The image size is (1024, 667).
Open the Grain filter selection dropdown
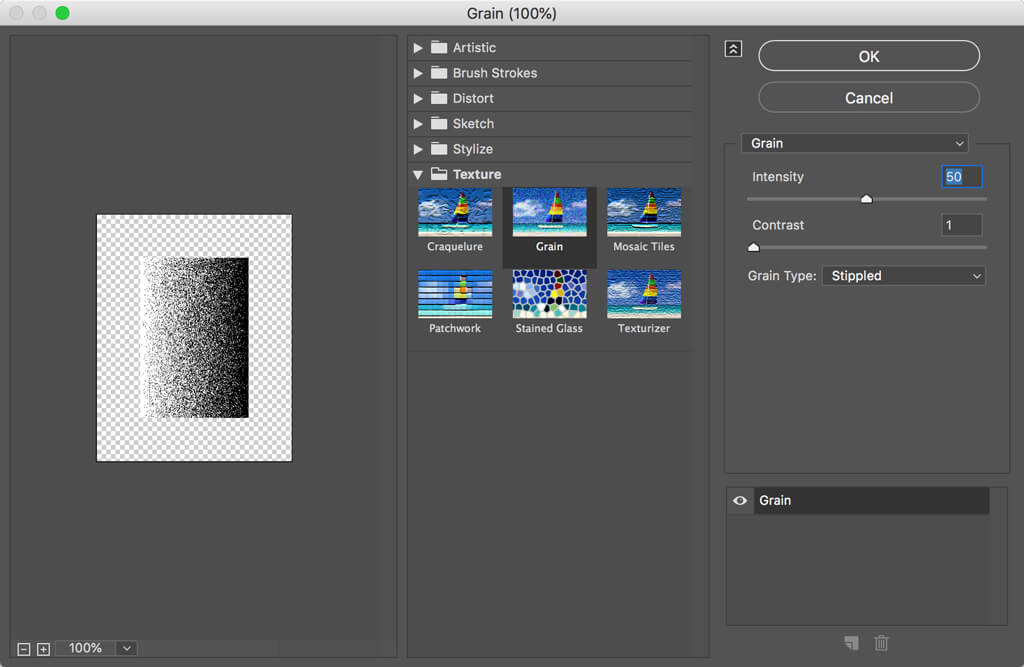pos(854,143)
